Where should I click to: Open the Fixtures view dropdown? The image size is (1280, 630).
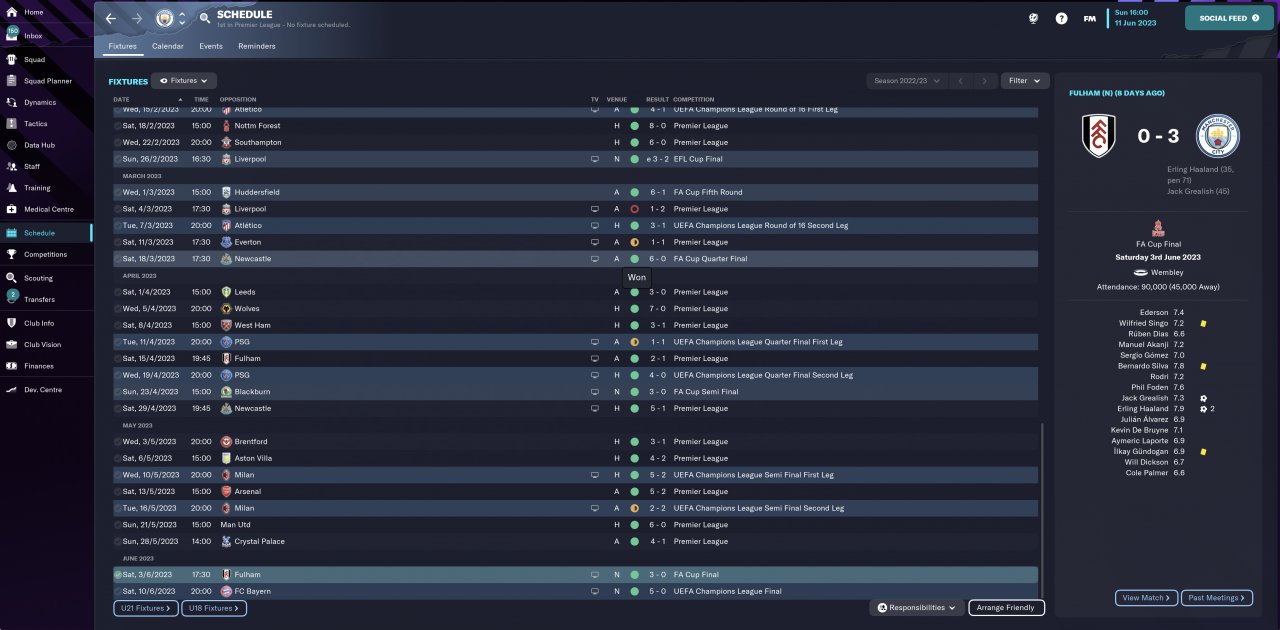point(185,80)
